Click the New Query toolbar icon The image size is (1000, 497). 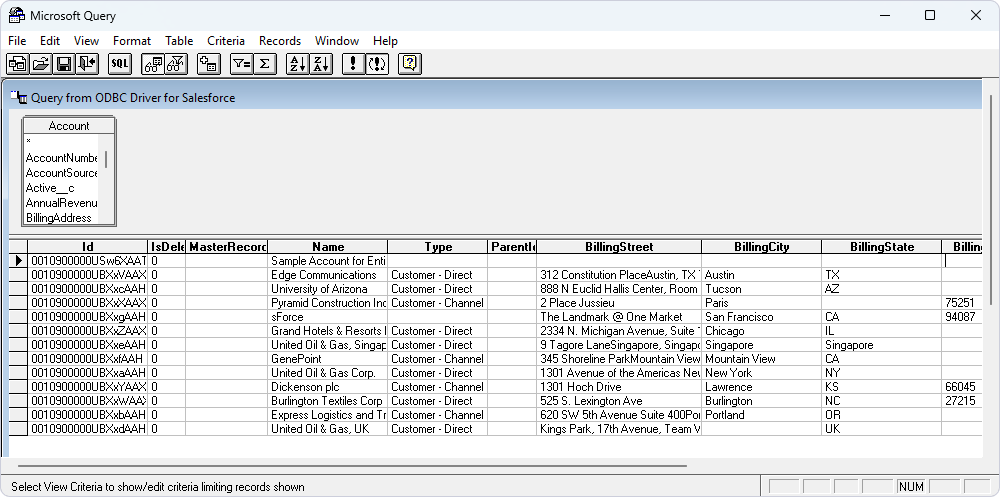[17, 64]
